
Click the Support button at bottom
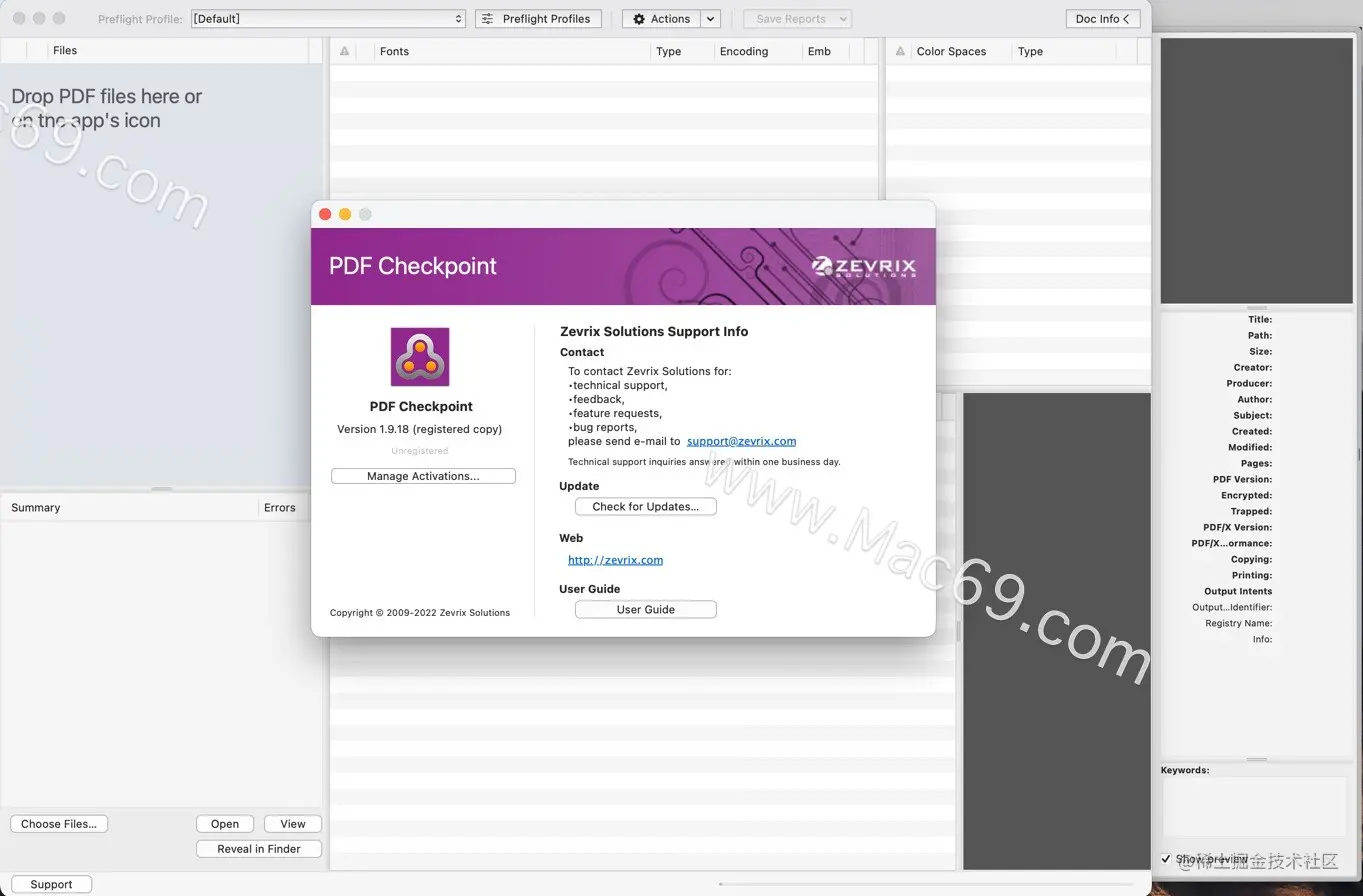point(51,885)
